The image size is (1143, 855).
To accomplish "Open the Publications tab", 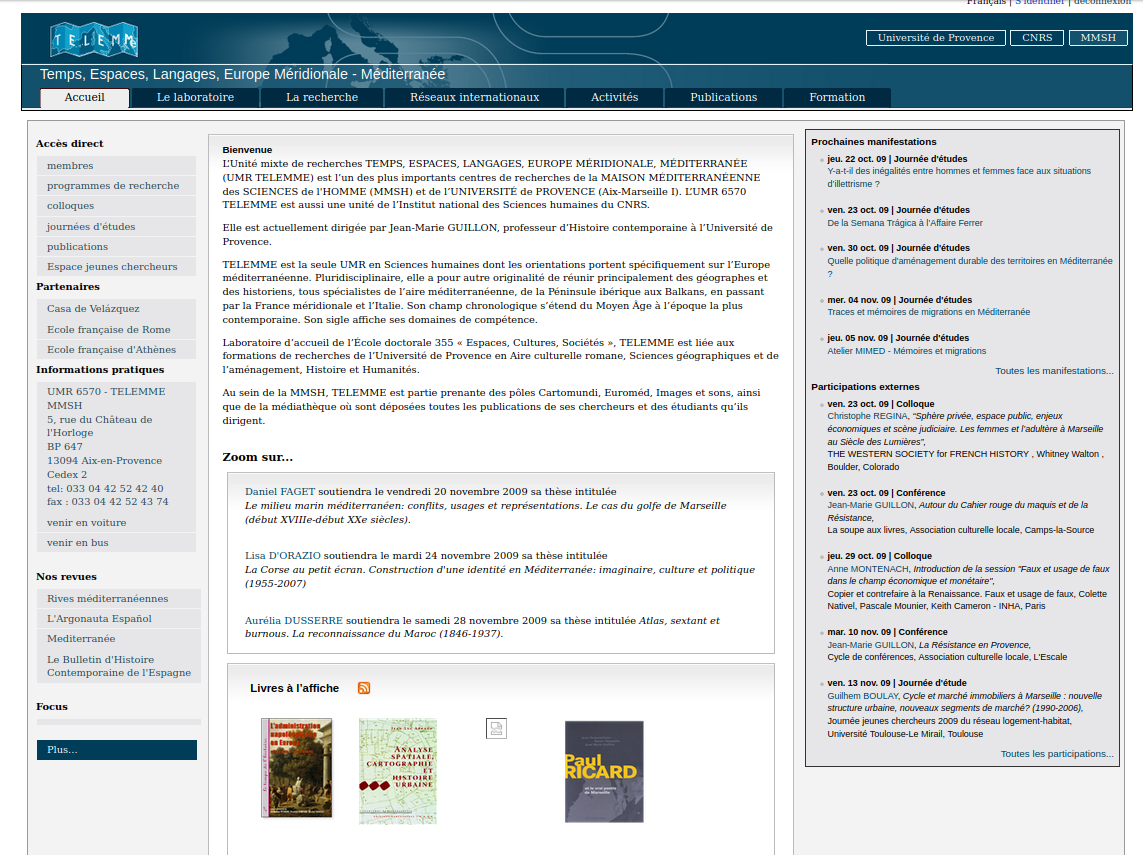I will pos(724,98).
